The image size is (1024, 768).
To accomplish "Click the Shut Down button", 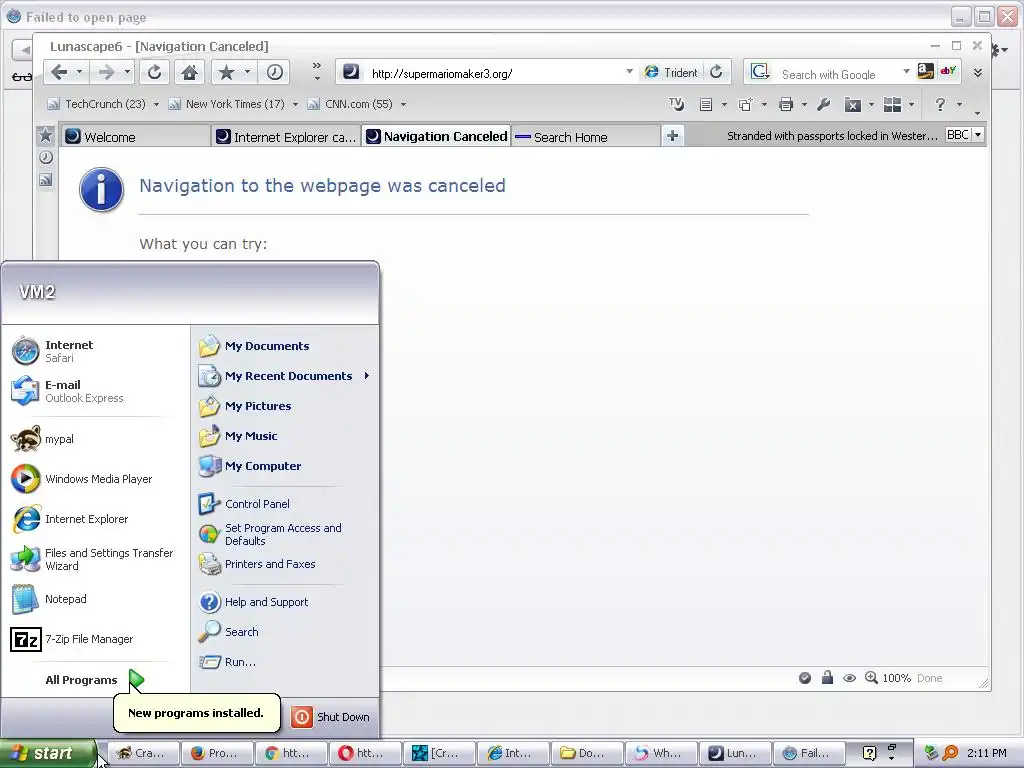I will [x=330, y=716].
